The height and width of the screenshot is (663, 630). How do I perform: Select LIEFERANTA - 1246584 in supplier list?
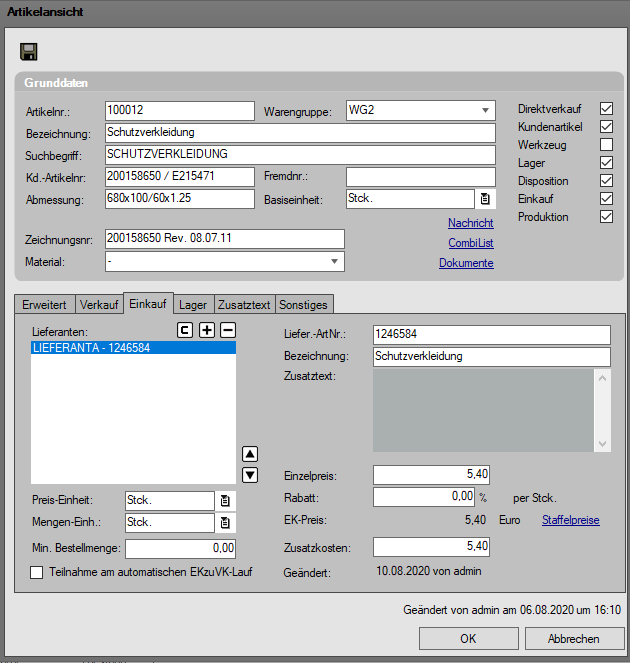coord(133,348)
